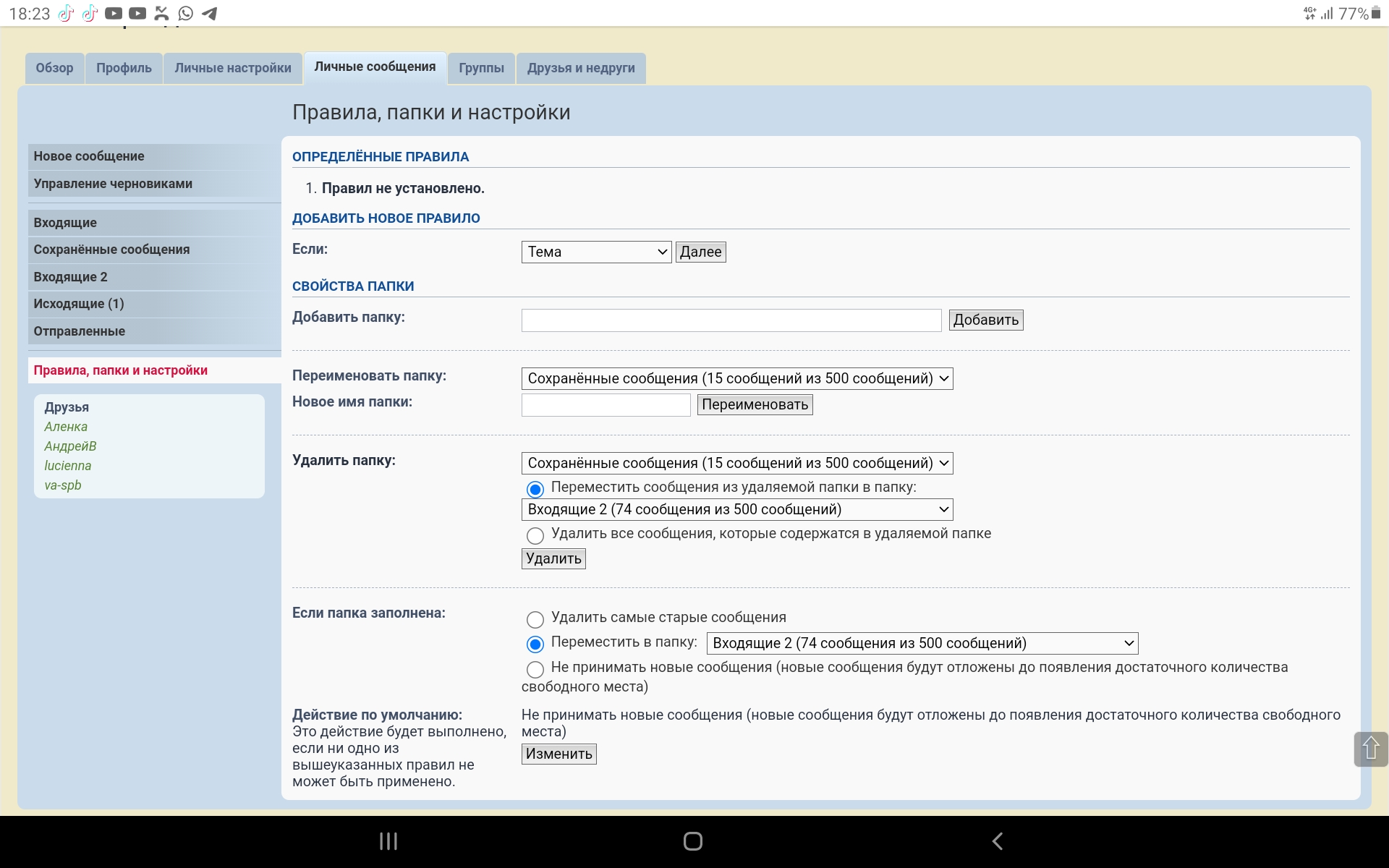Open Android recent apps icon
This screenshot has height=868, width=1389.
click(388, 841)
